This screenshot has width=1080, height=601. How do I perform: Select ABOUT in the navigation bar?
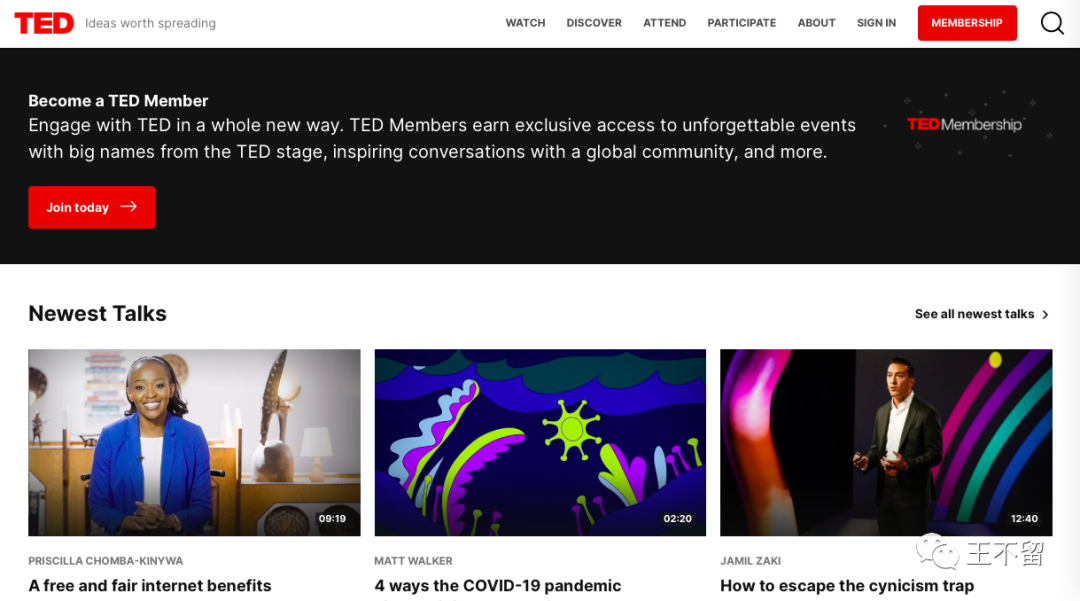click(x=816, y=23)
